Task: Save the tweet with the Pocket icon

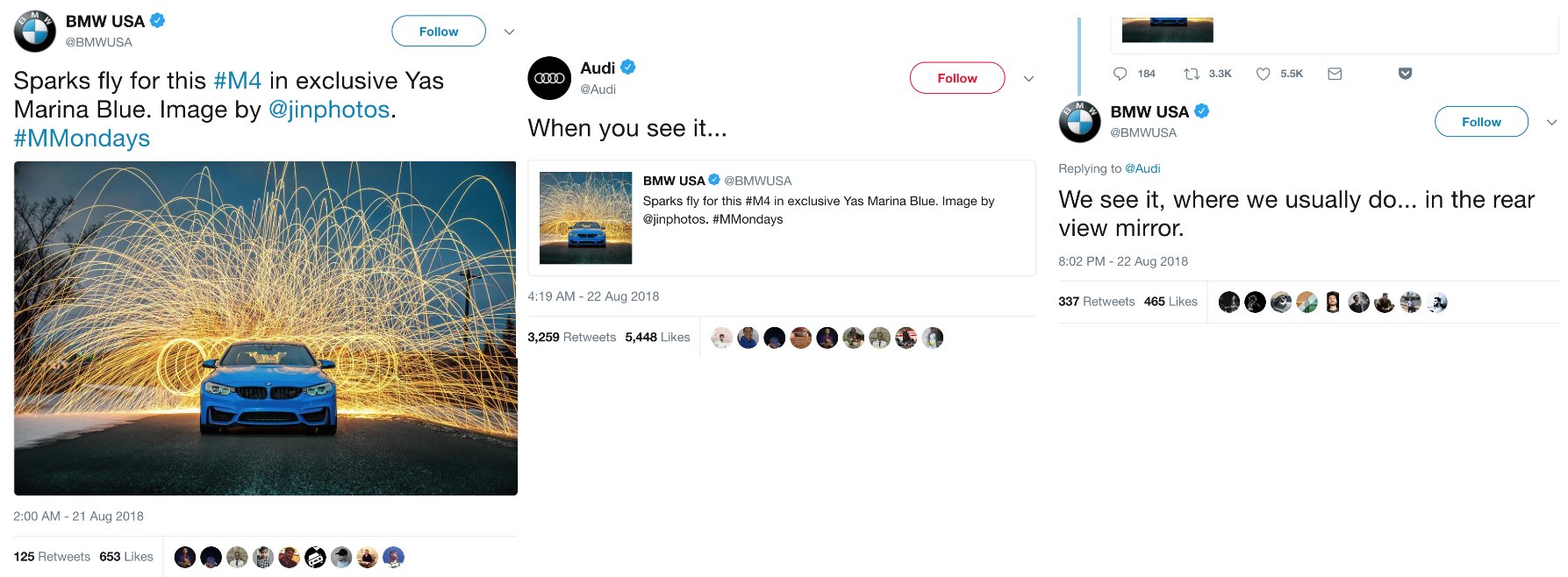Action: pyautogui.click(x=1405, y=74)
